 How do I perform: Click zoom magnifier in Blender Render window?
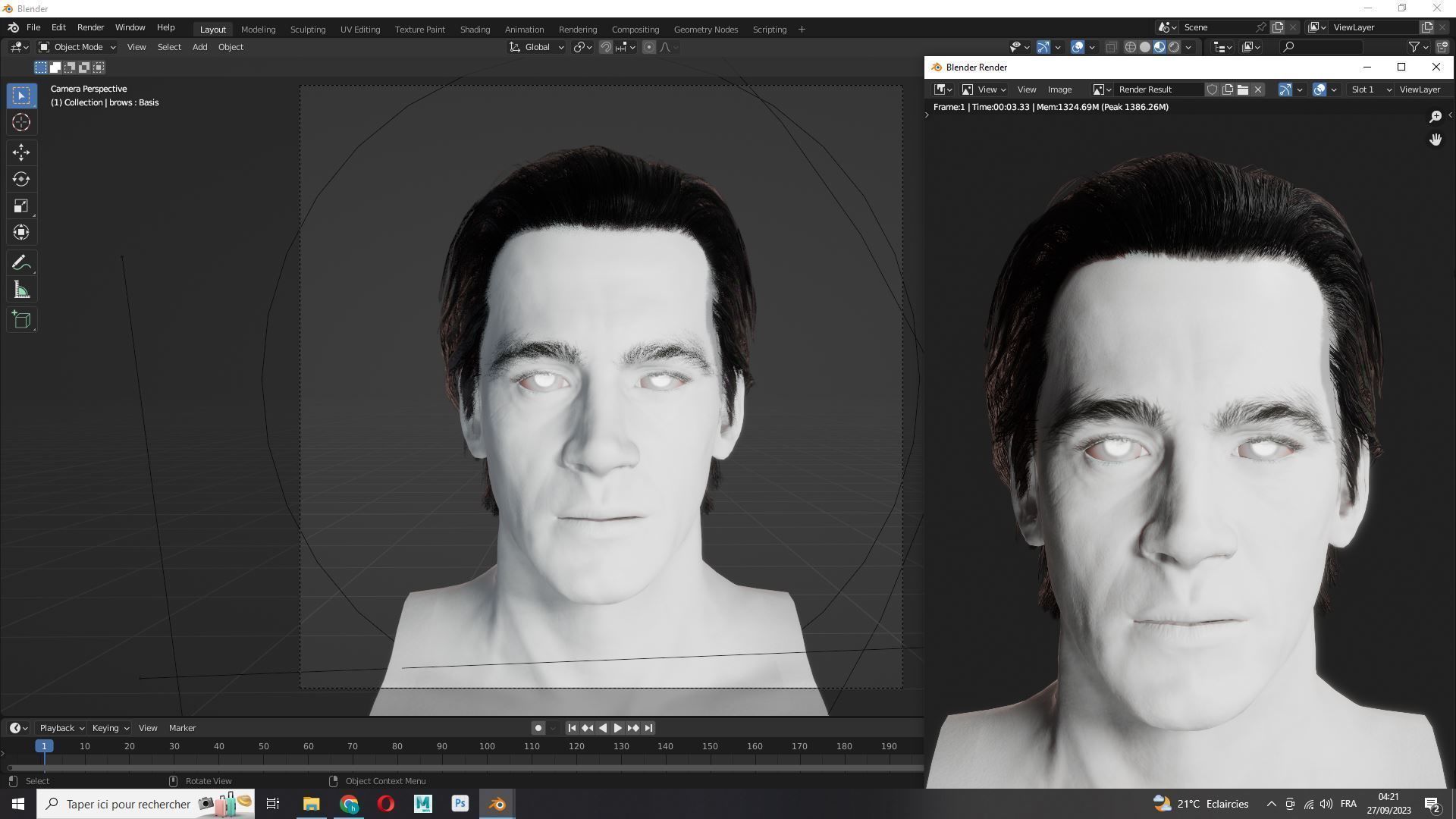point(1436,116)
